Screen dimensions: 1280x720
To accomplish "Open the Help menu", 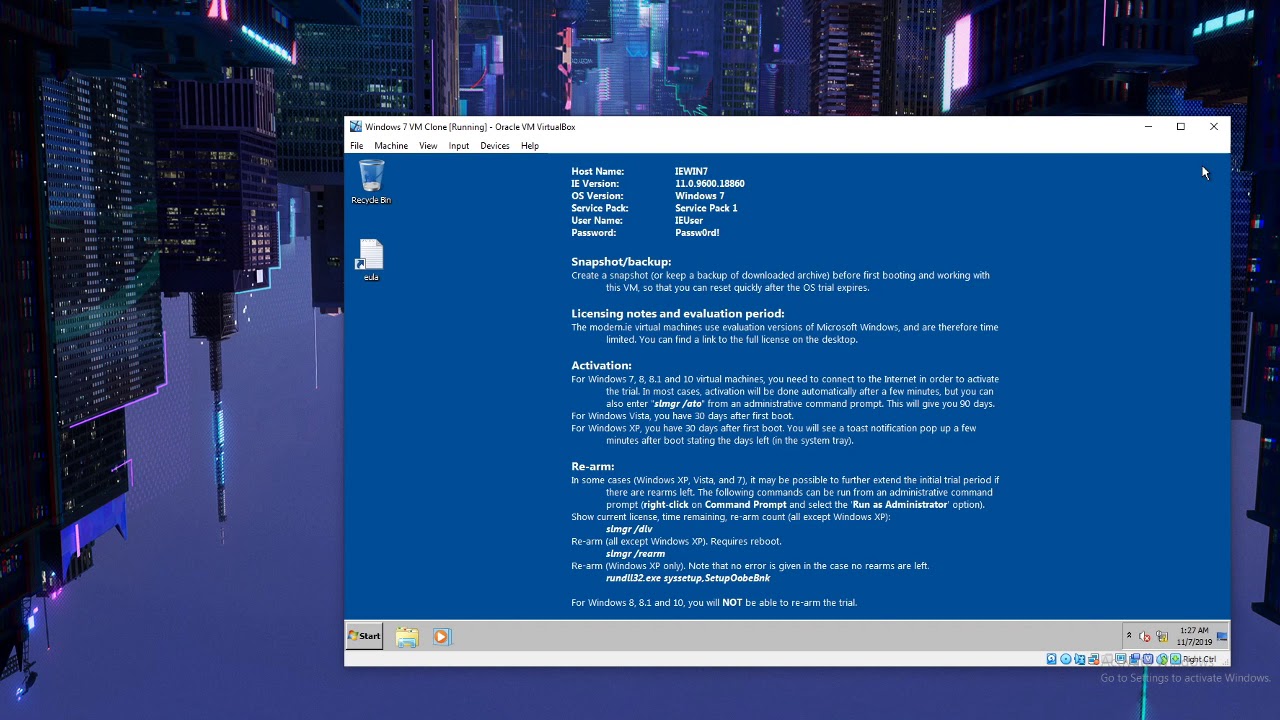I will click(530, 146).
